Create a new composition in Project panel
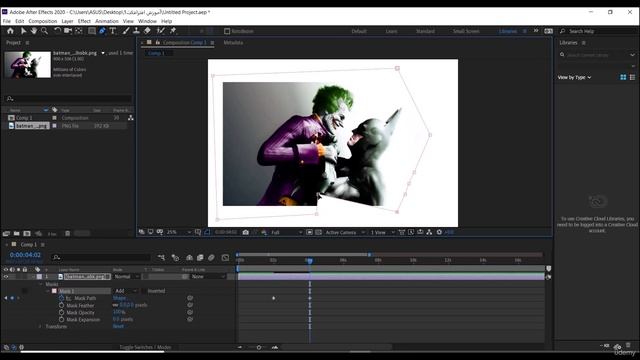The width and height of the screenshot is (640, 360). click(27, 233)
